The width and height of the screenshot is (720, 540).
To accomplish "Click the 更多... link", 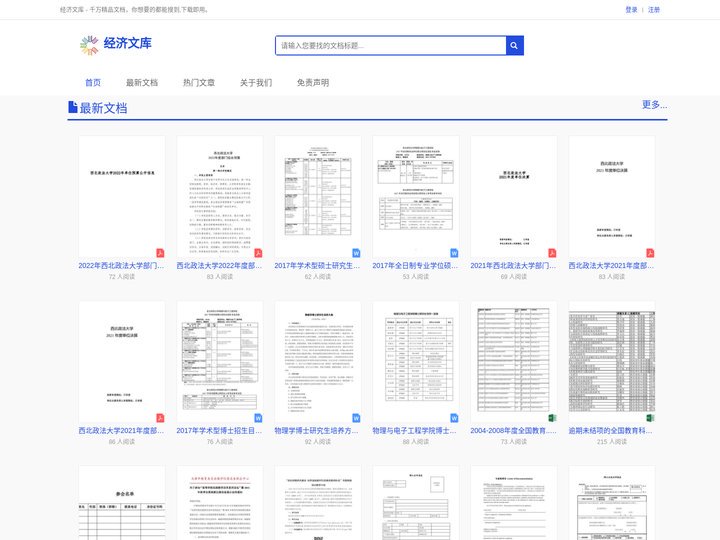I will [654, 105].
